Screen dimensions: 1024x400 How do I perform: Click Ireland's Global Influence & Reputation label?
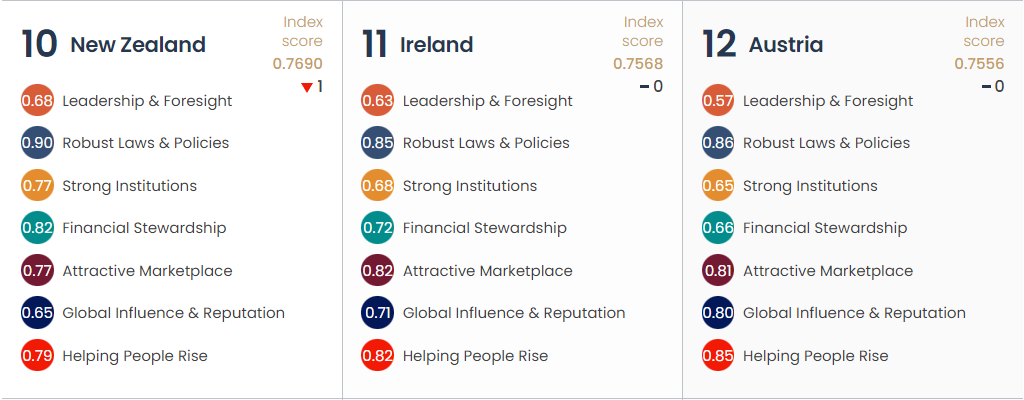tap(514, 313)
